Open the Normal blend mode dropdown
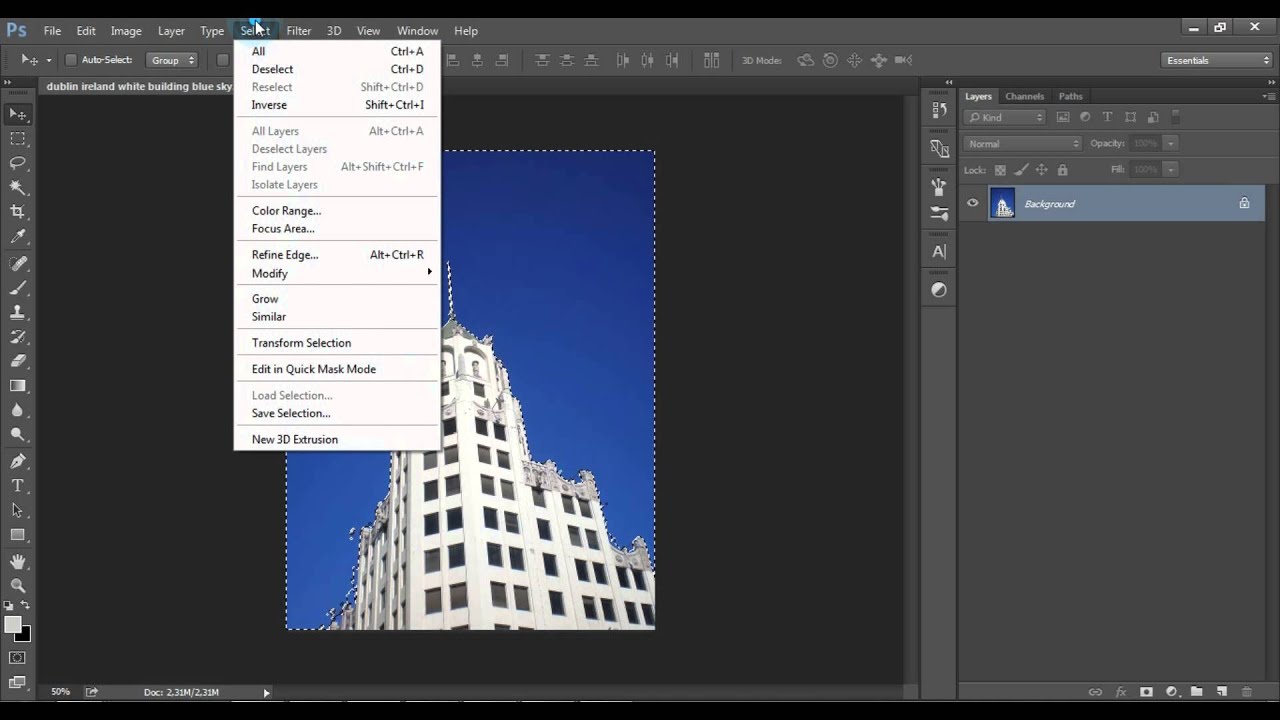Screen dimensions: 1280x720 click(x=1022, y=143)
